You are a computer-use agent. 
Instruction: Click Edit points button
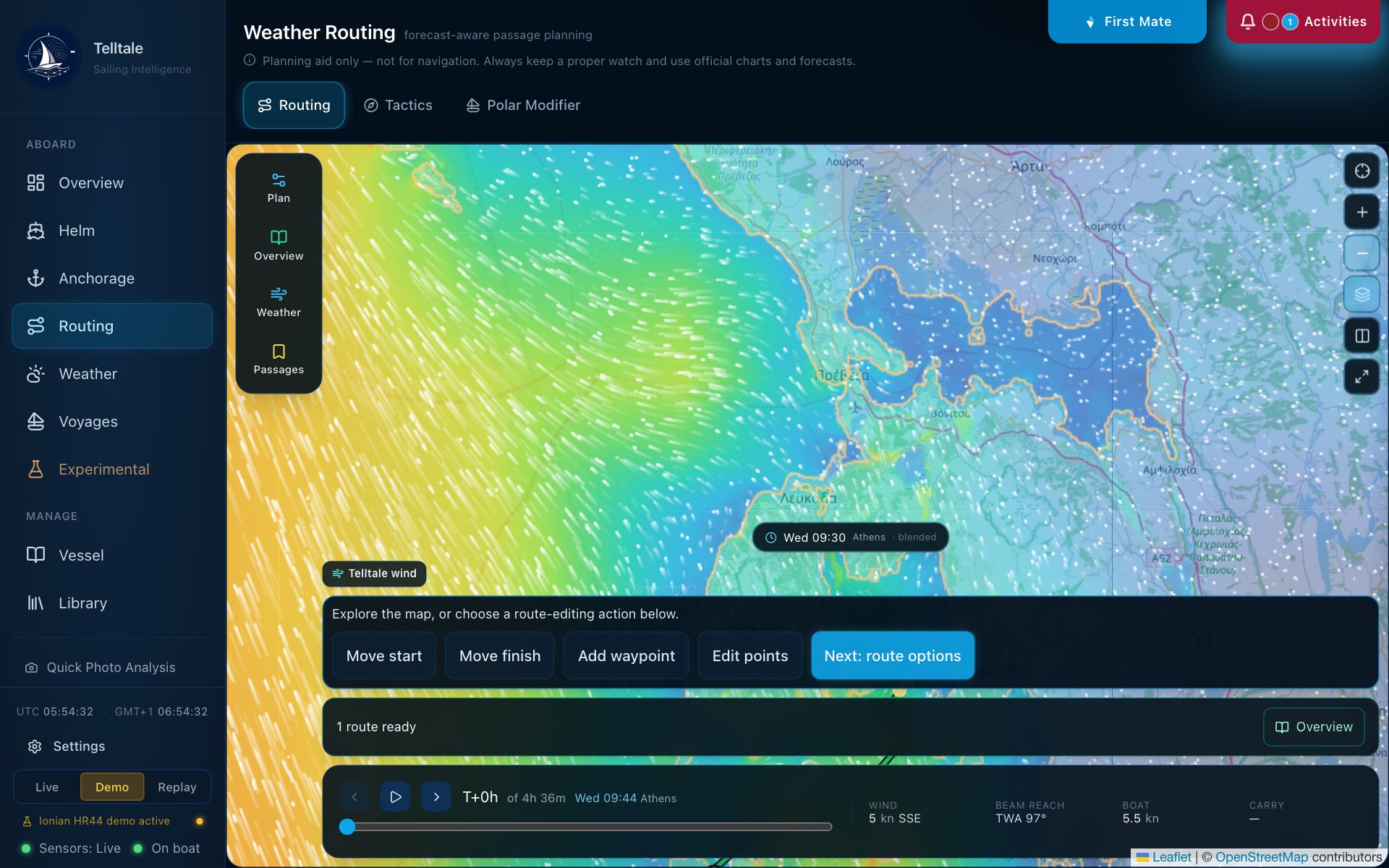[x=750, y=655]
